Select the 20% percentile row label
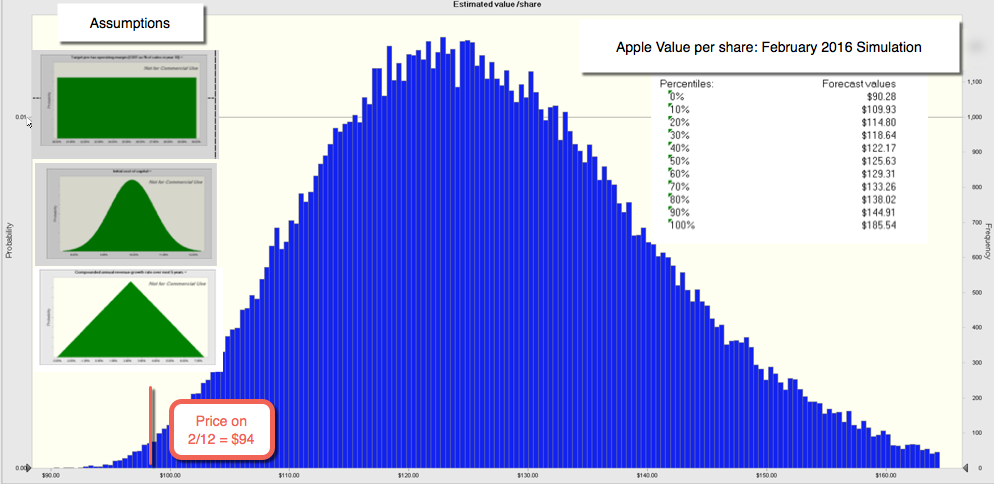The height and width of the screenshot is (484, 994). 681,122
